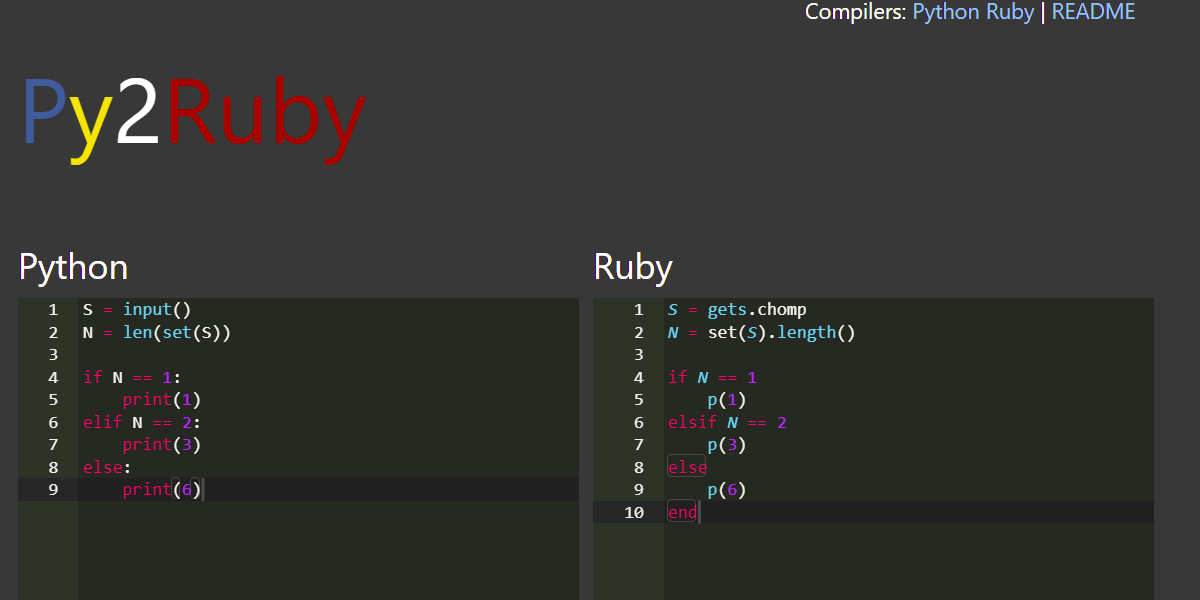The width and height of the screenshot is (1200, 600).
Task: Click 'elsif N == 2' in Ruby editor
Action: coord(727,422)
